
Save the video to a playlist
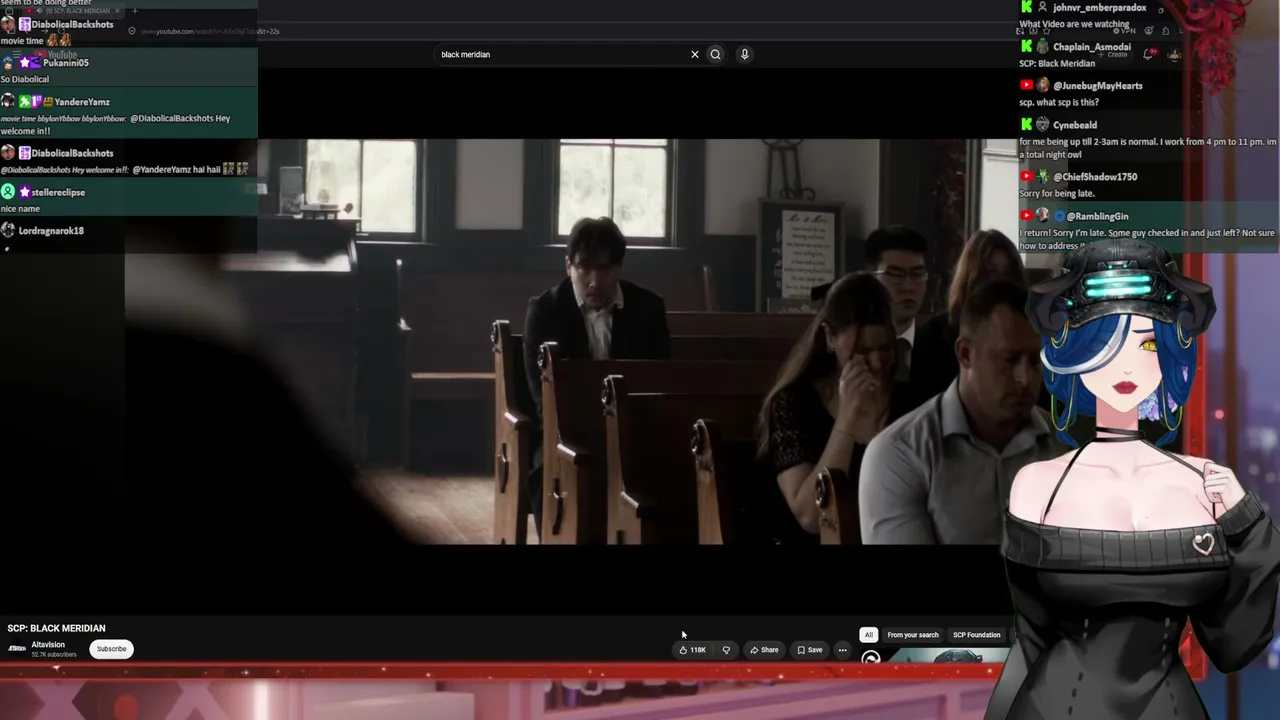pos(810,650)
